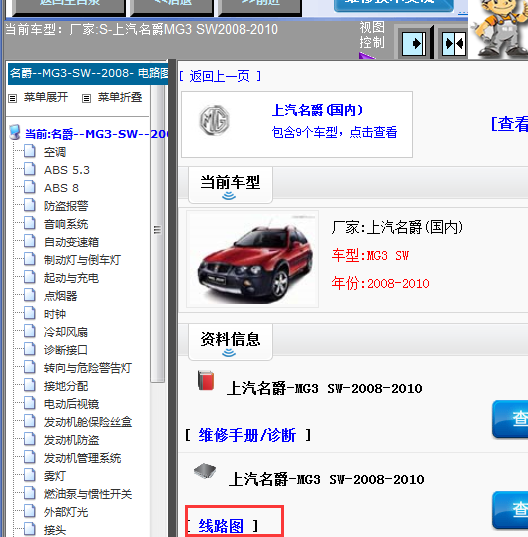Click blue view button for repair manual

pyautogui.click(x=510, y=419)
